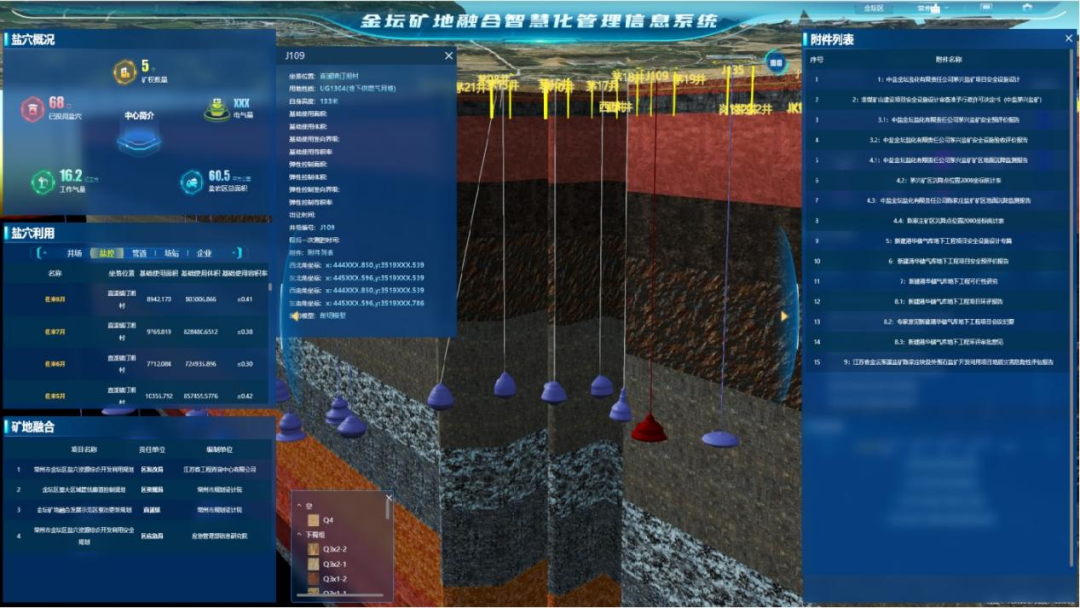
Task: Click the yellow arrow to expand right panel
Action: pos(784,316)
